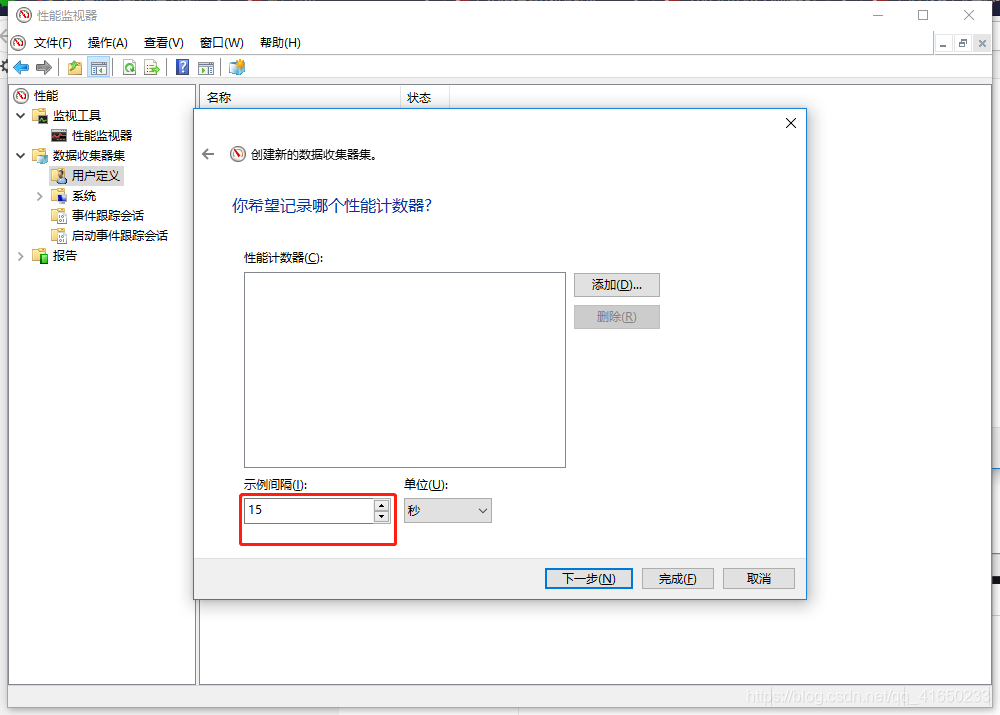Close the 创建新的数据收集器集 dialog
The height and width of the screenshot is (715, 1000).
click(791, 123)
